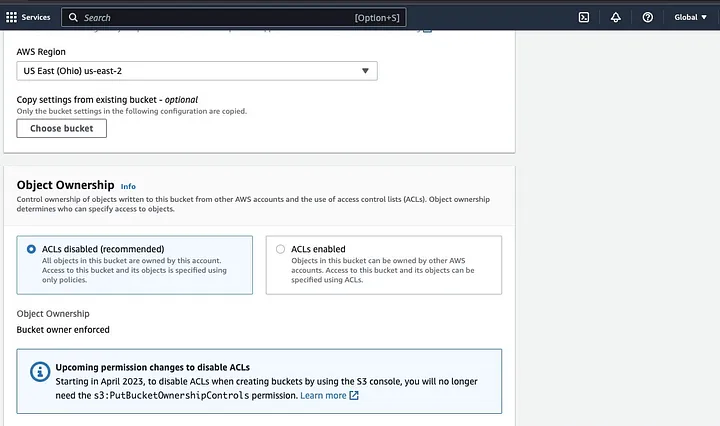The width and height of the screenshot is (720, 426).
Task: Open the Services grid menu icon
Action: click(12, 17)
